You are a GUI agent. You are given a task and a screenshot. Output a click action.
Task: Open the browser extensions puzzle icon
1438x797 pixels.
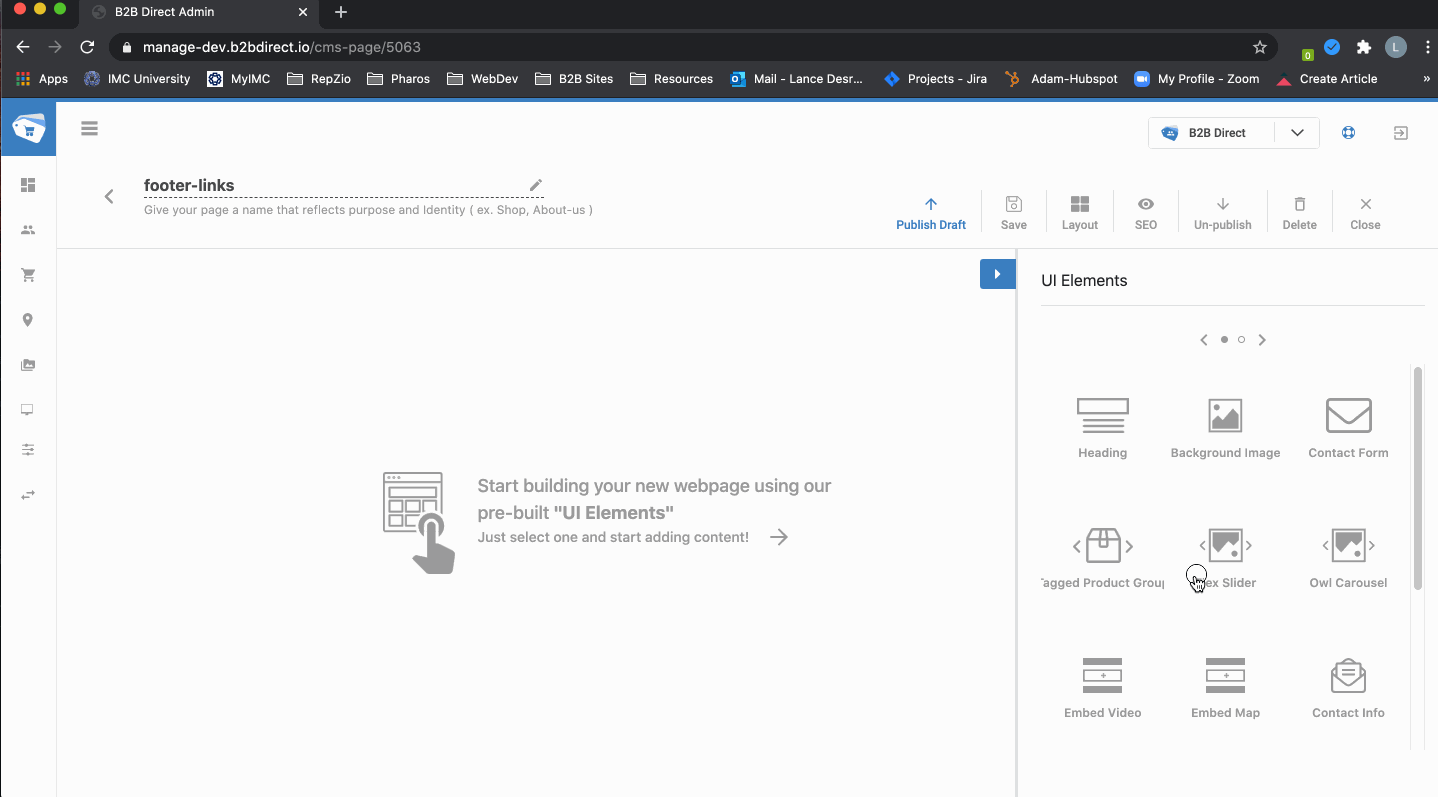pyautogui.click(x=1363, y=47)
